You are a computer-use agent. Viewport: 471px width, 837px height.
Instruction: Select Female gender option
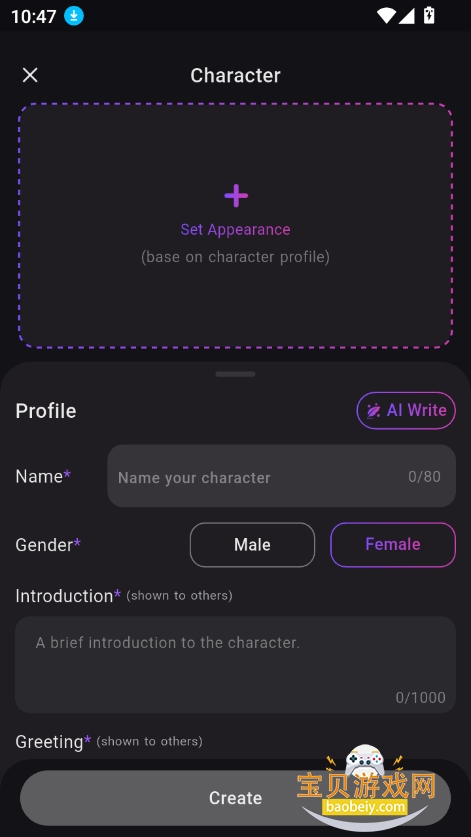(393, 544)
